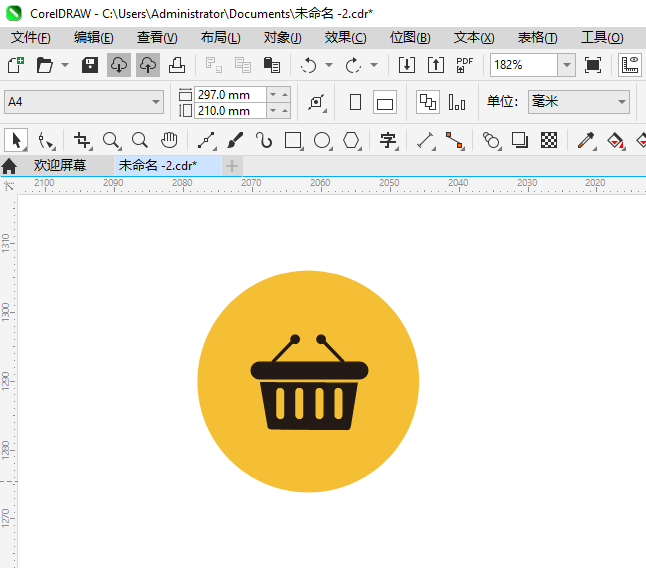Click the page width 297.0 mm field

click(230, 94)
